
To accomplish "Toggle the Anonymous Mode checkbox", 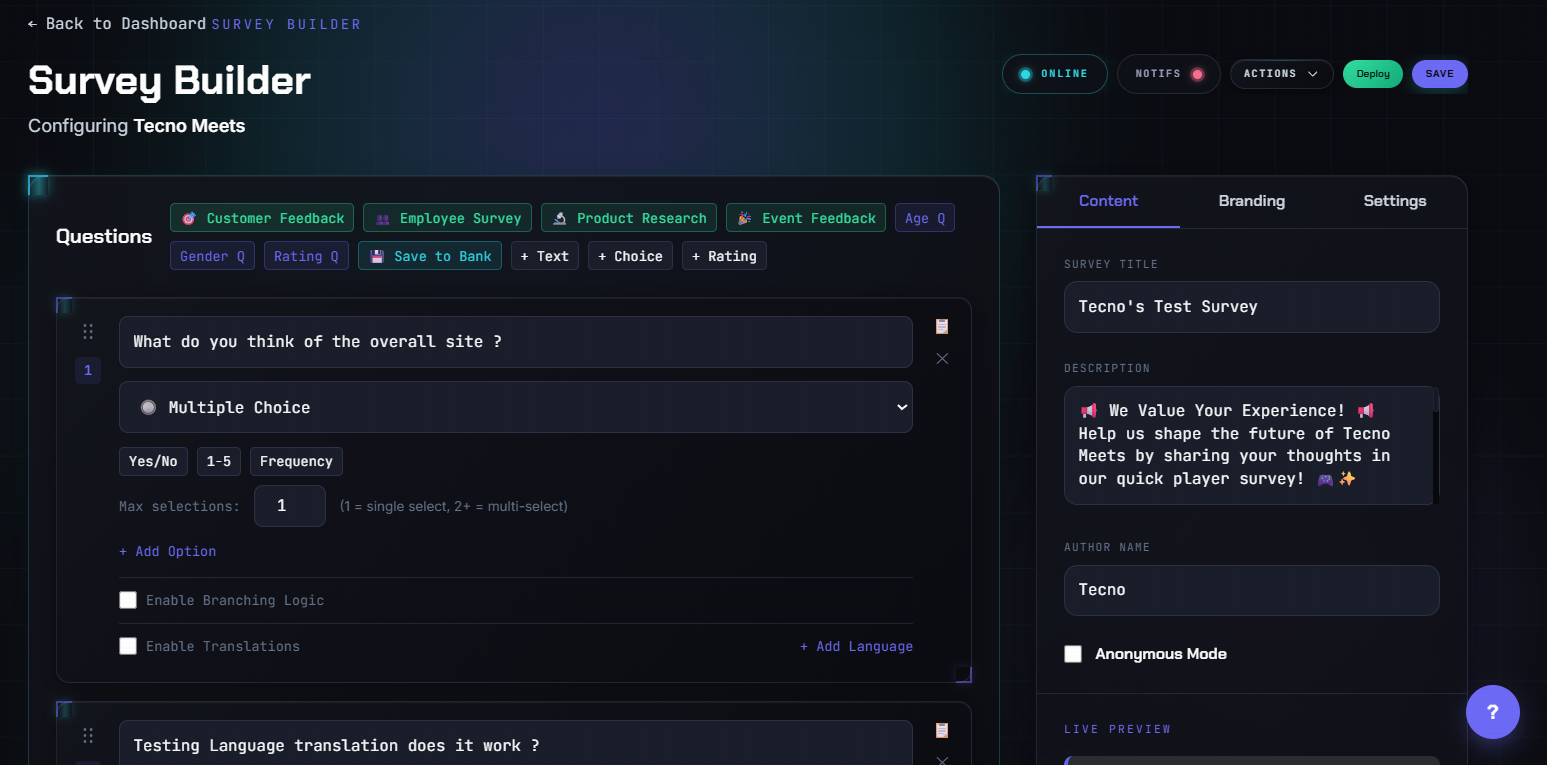I will click(x=1073, y=654).
